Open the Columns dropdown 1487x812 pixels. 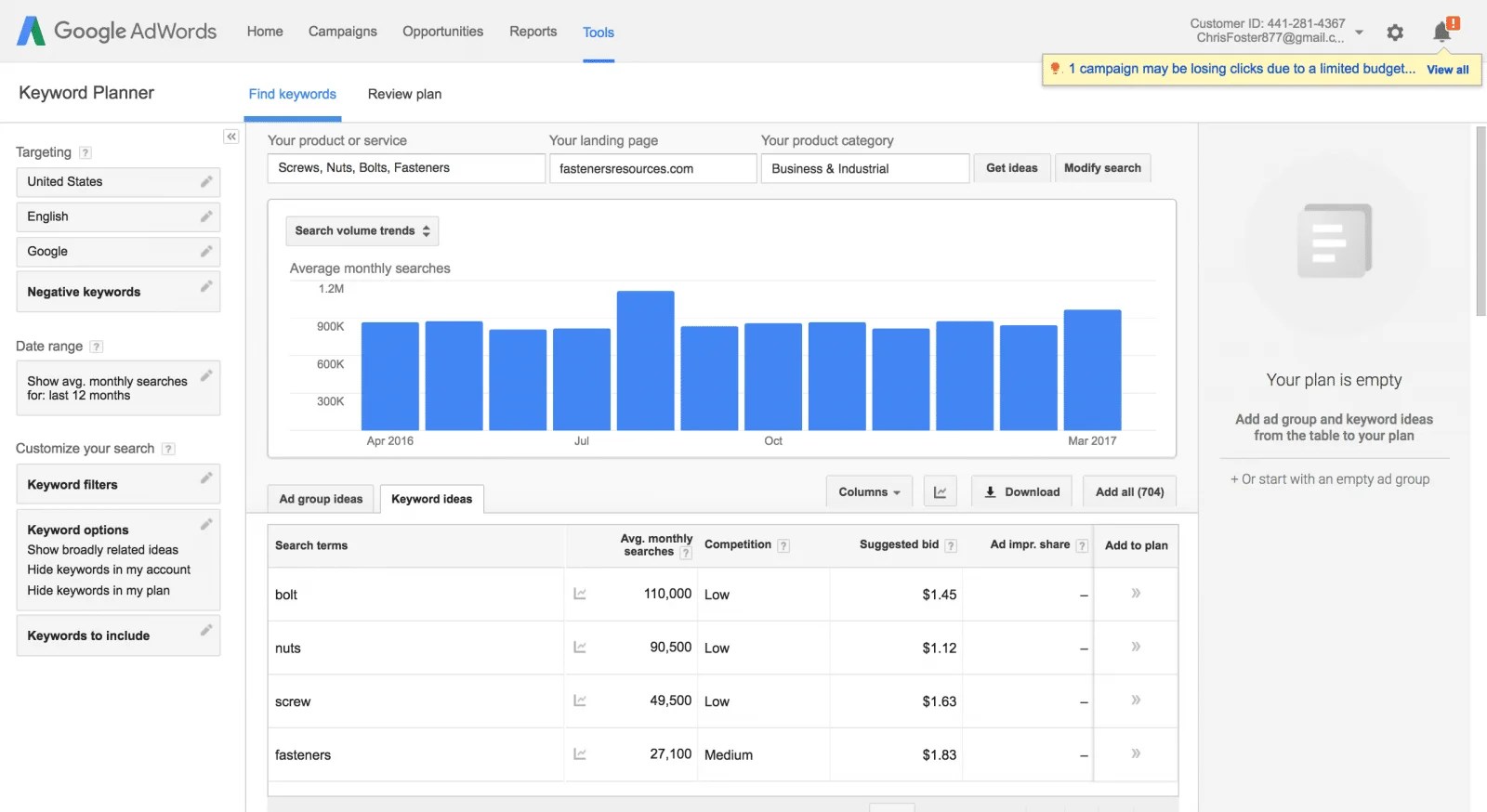pyautogui.click(x=869, y=492)
